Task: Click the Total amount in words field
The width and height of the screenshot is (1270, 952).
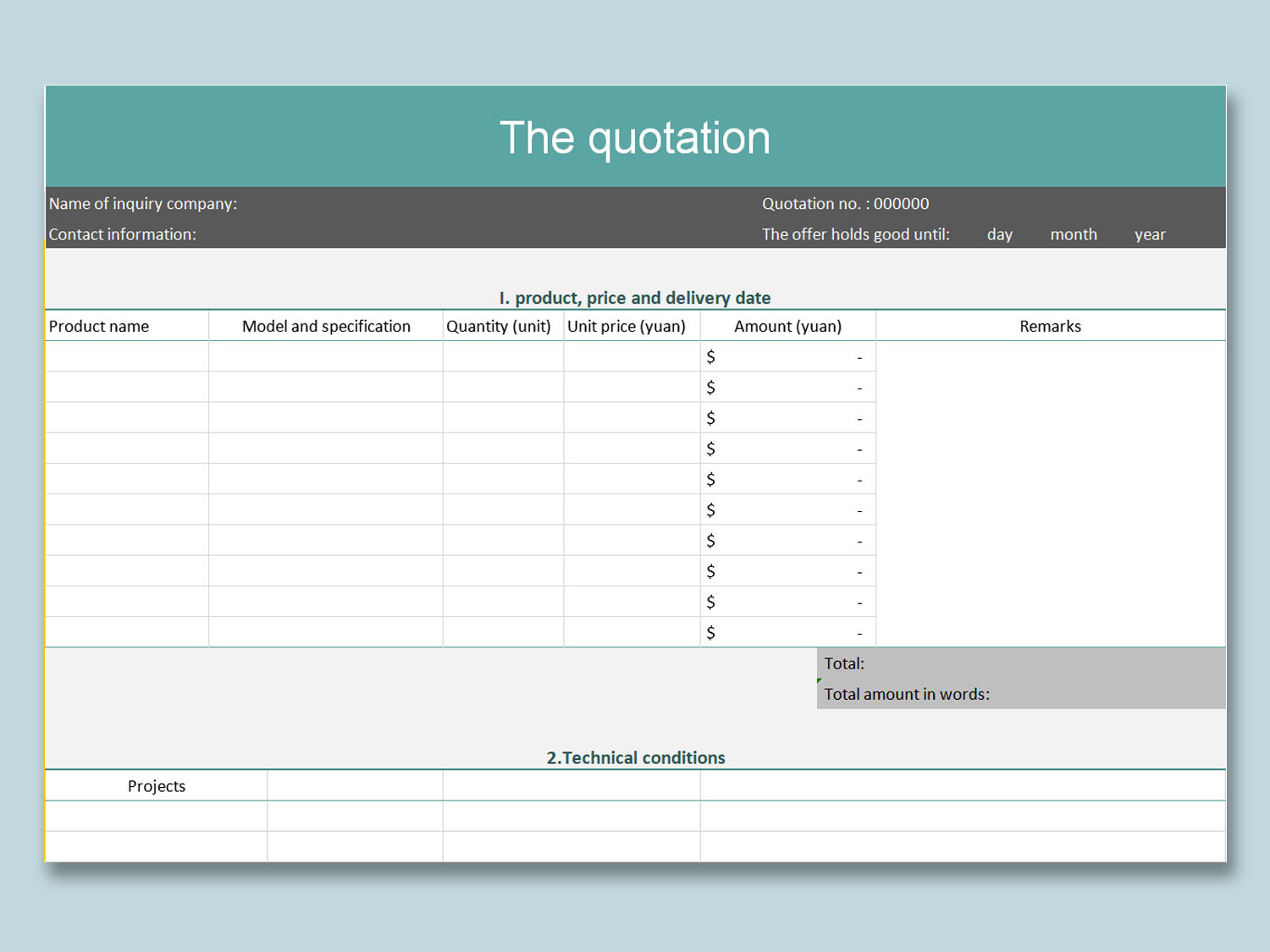Action: (907, 694)
